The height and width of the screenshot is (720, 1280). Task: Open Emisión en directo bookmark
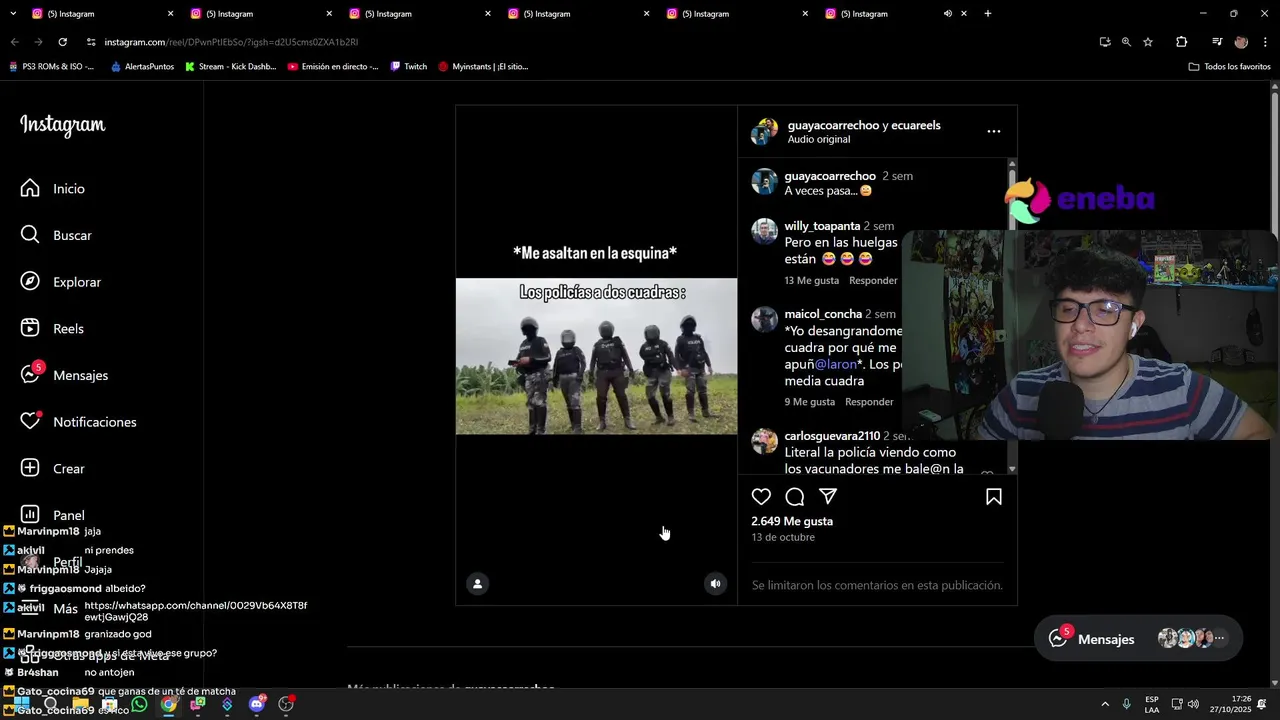[333, 67]
